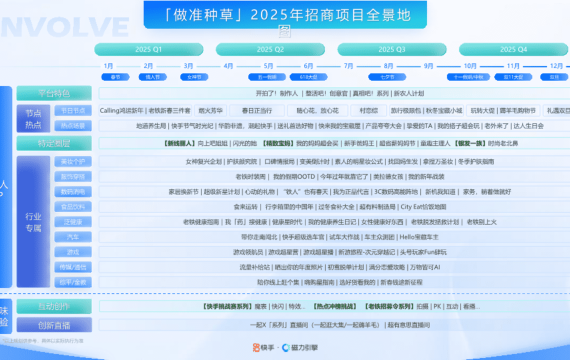Select the 汽车 industry label
Viewport: 570px width, 360px height.
[73, 237]
